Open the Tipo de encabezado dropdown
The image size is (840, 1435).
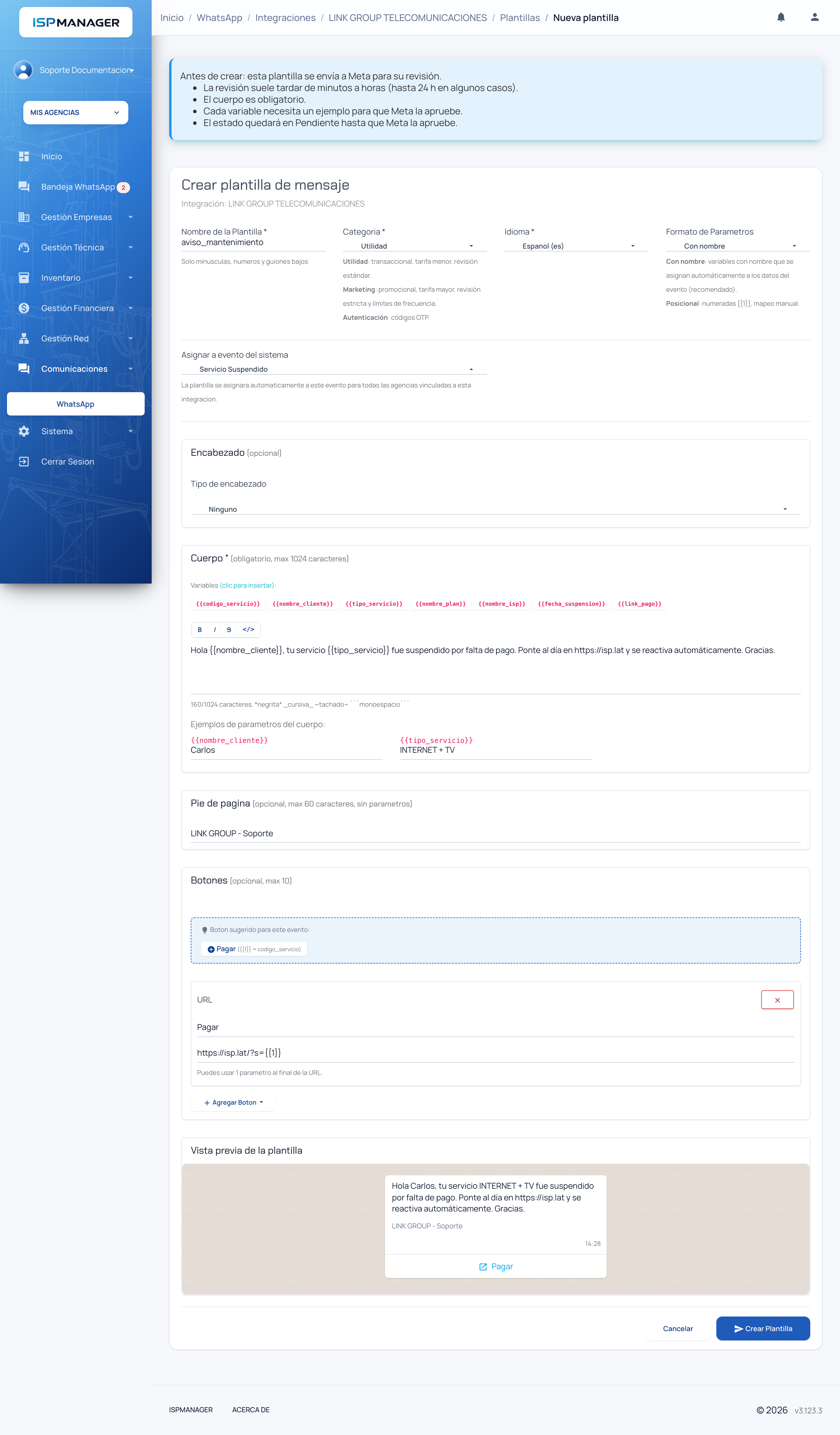(496, 509)
